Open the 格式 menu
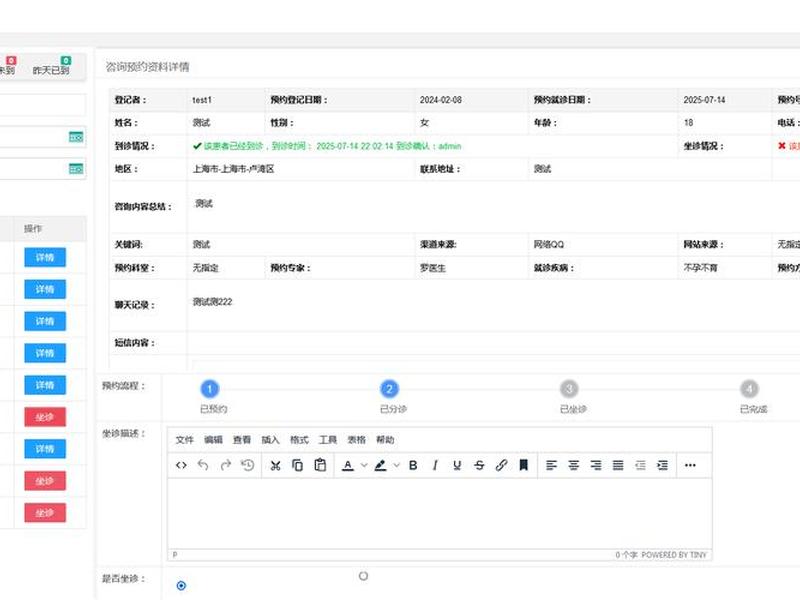The image size is (800, 600). click(x=299, y=440)
